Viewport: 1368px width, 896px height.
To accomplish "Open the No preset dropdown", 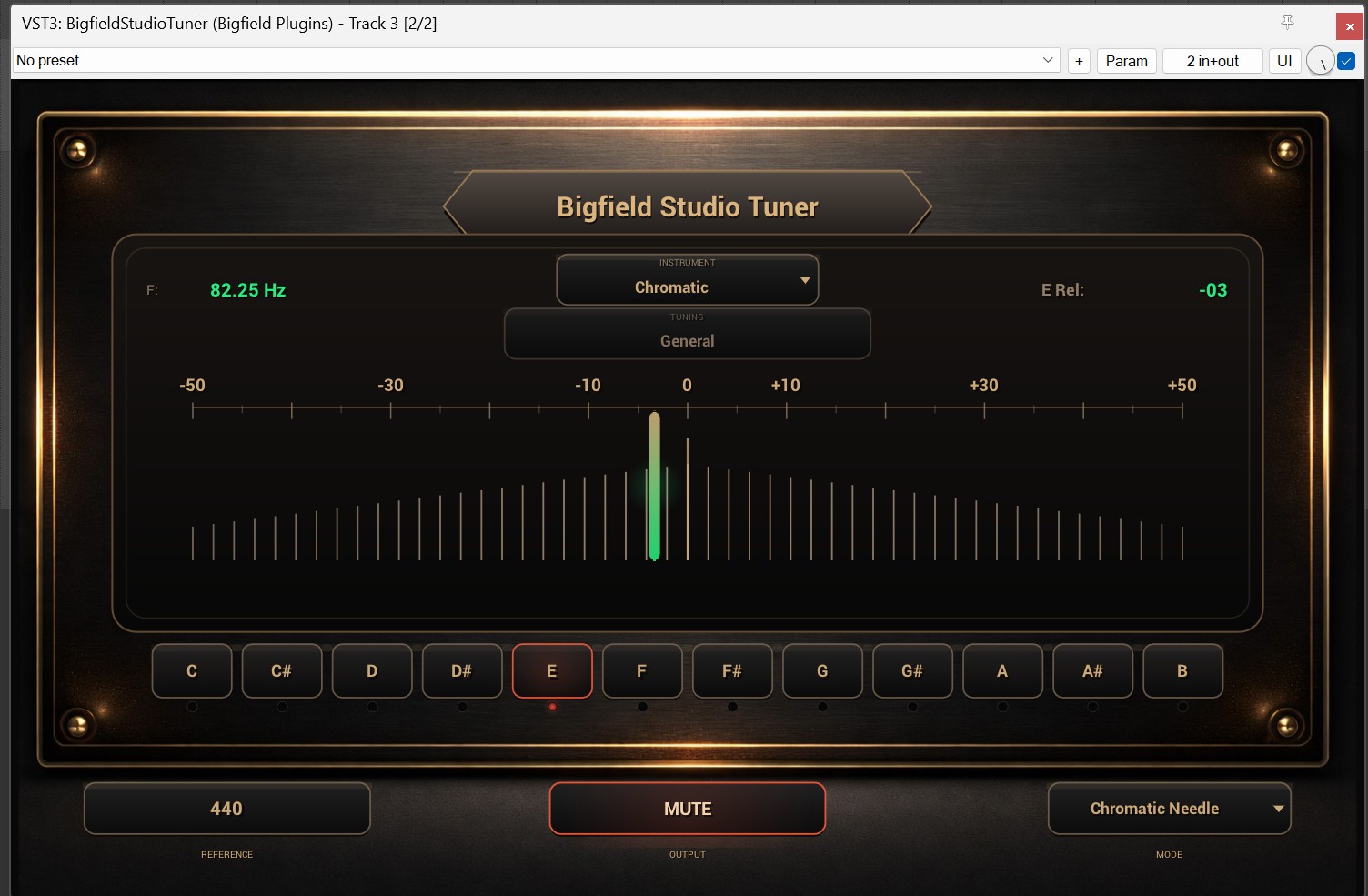I will (x=537, y=61).
